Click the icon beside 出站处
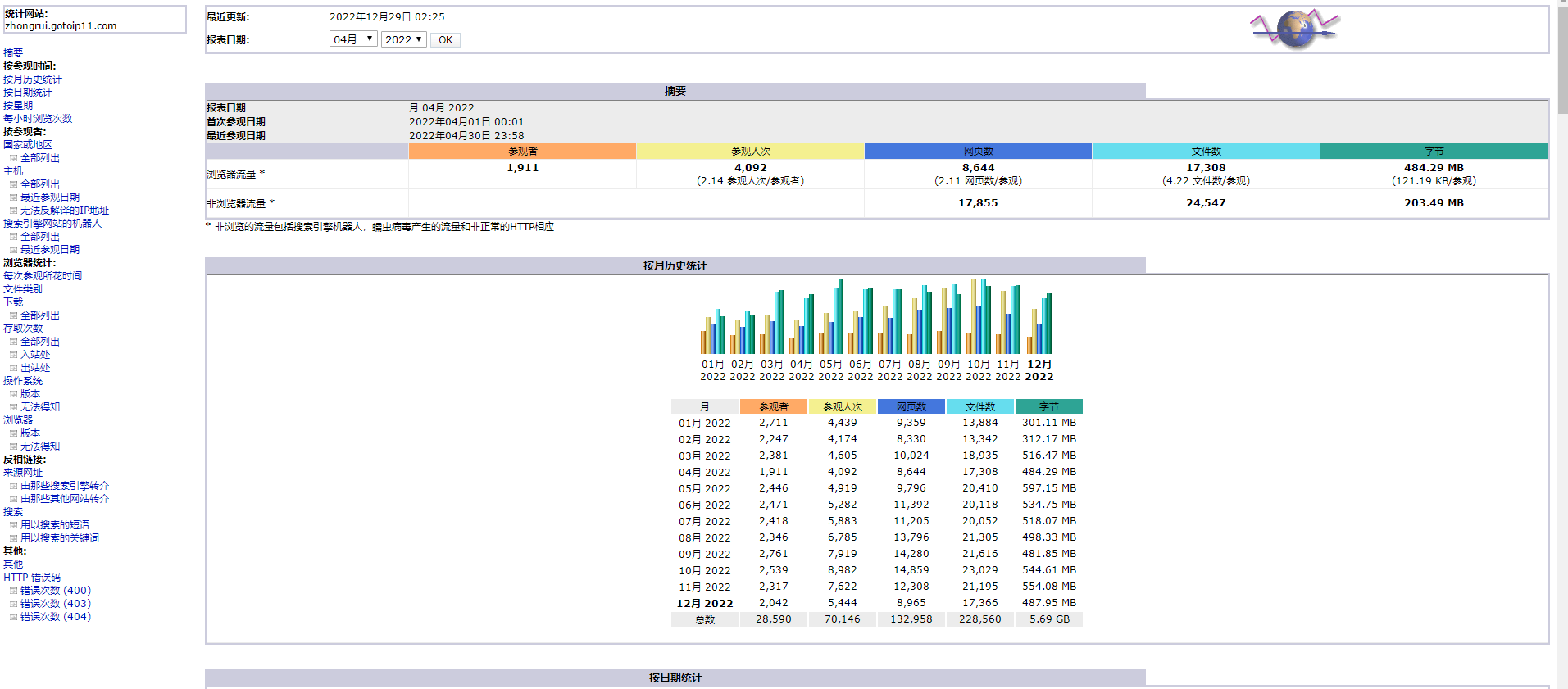1568x689 pixels. [x=13, y=368]
